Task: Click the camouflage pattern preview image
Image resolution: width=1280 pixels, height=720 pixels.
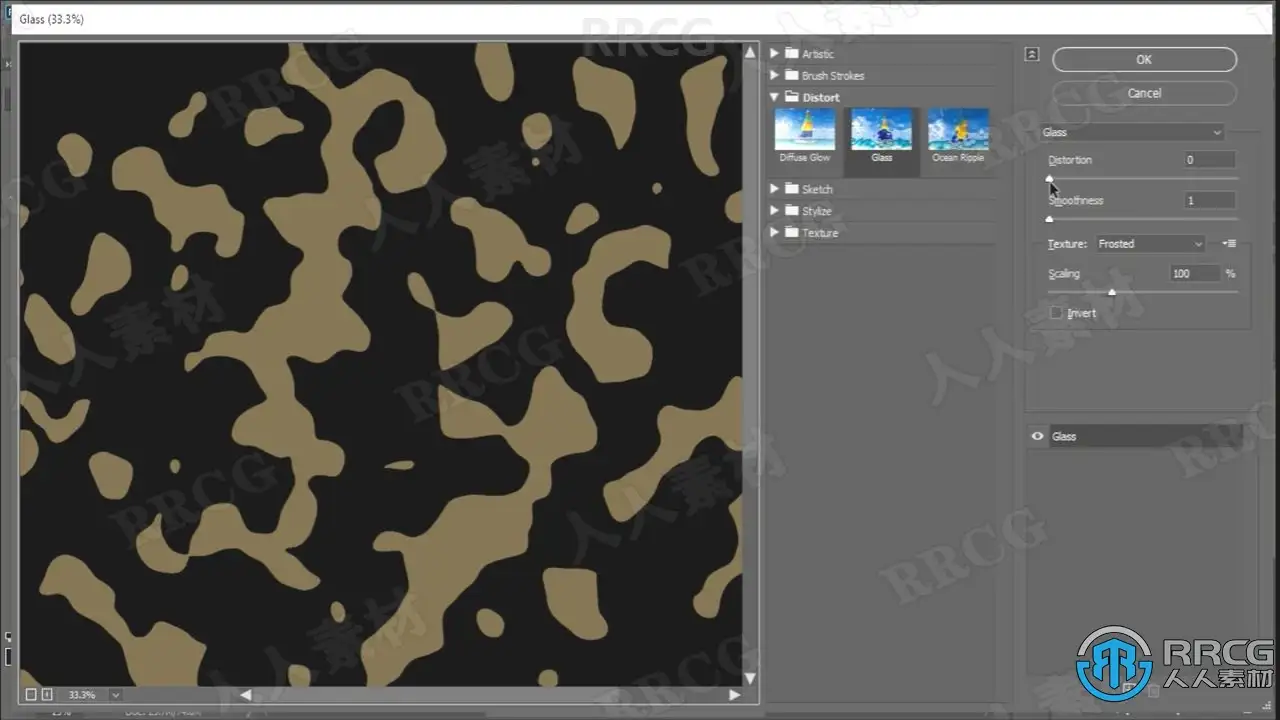Action: click(x=380, y=364)
